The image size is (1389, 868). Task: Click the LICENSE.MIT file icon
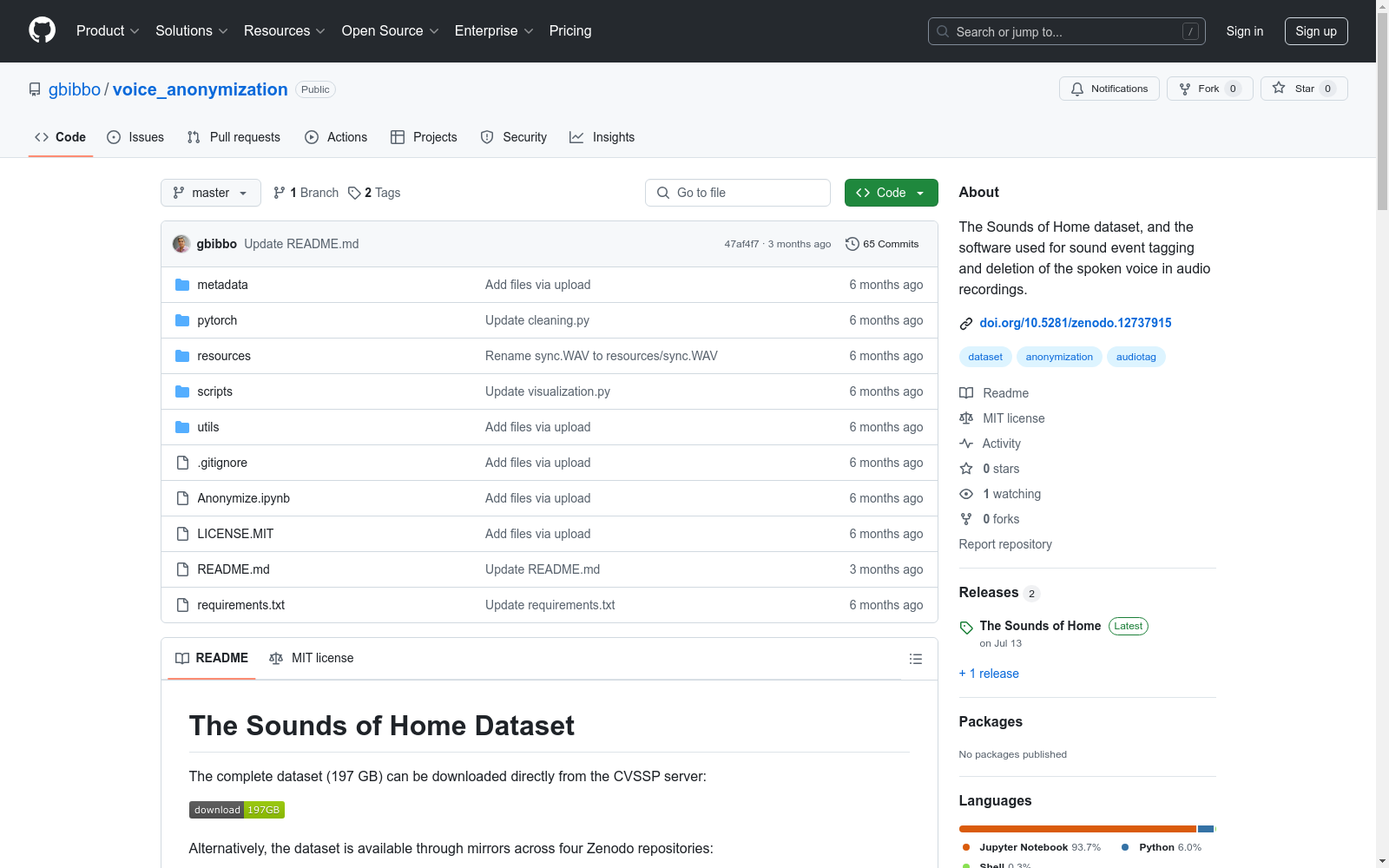[x=182, y=534]
